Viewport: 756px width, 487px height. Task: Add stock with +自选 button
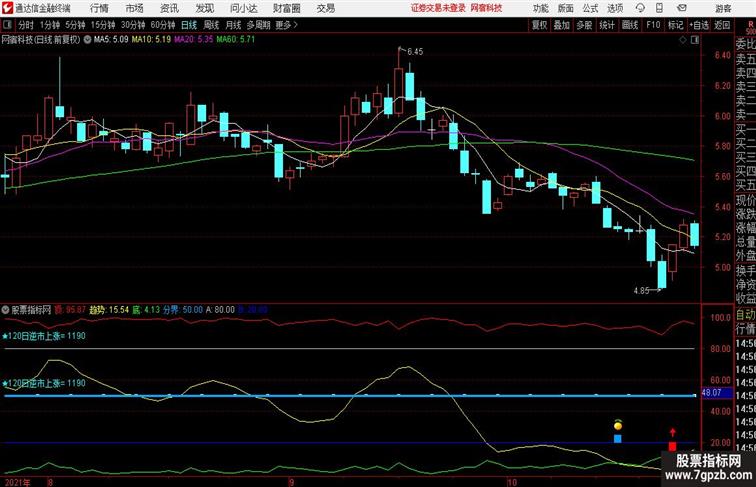[699, 25]
